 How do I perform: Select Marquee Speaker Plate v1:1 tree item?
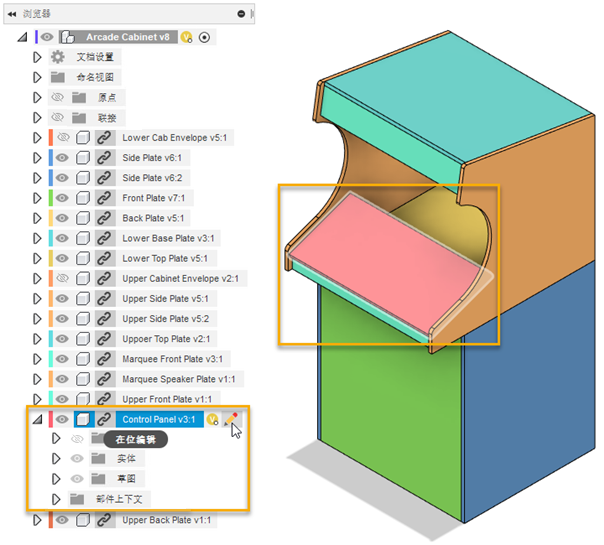179,379
